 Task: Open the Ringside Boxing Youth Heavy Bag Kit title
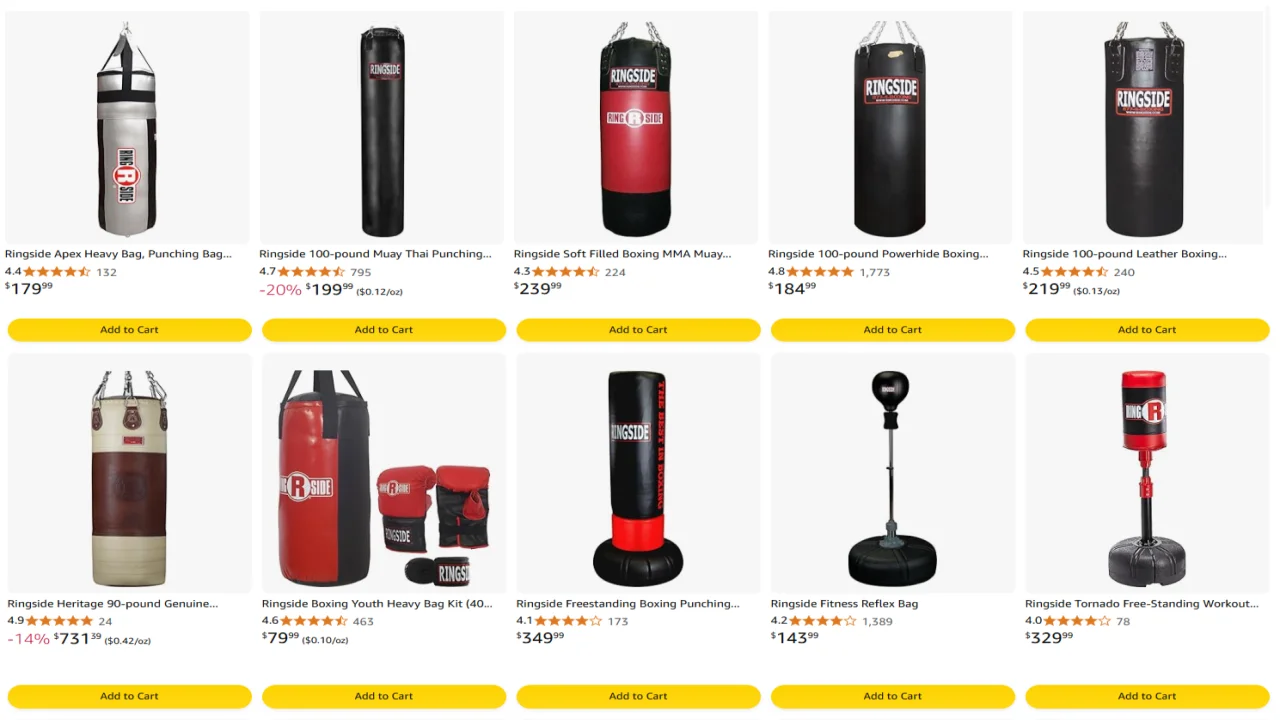tap(377, 604)
